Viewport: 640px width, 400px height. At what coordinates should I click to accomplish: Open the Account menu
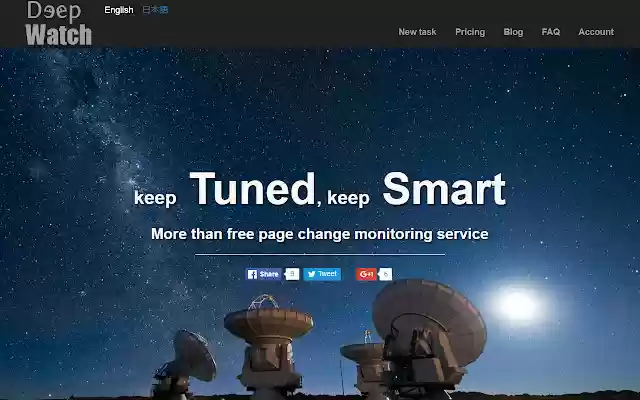596,32
